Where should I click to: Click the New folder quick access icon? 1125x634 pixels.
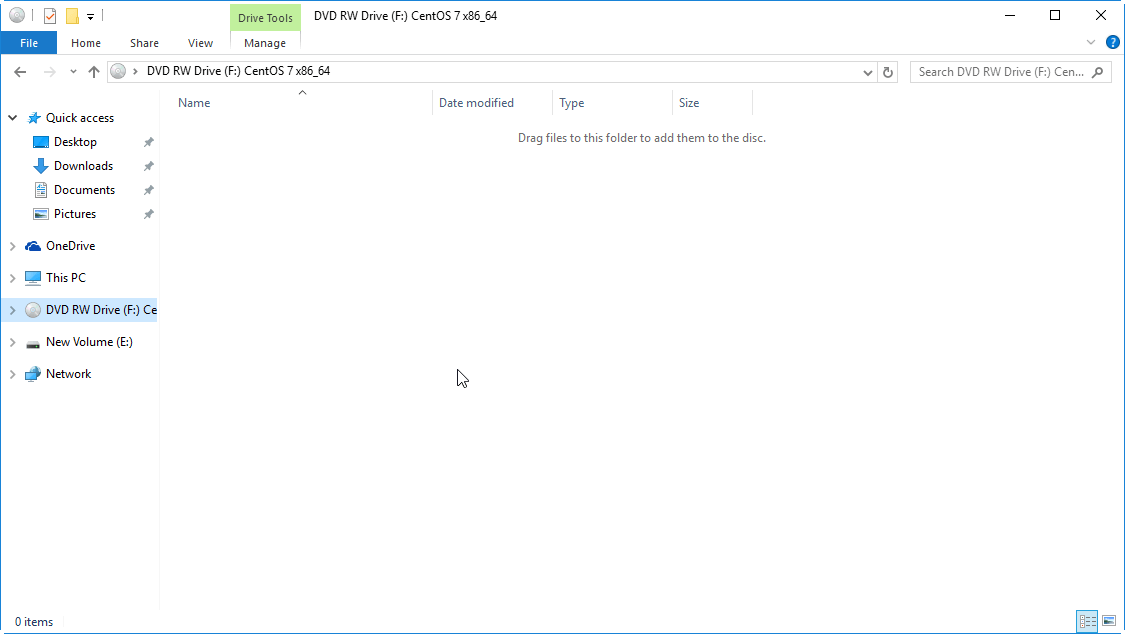(72, 16)
